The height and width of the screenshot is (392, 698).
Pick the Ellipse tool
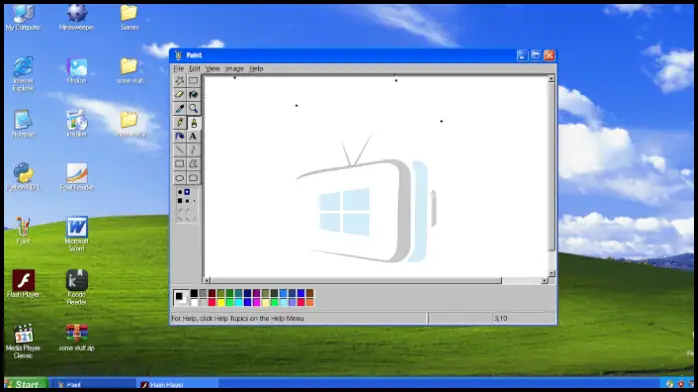179,178
